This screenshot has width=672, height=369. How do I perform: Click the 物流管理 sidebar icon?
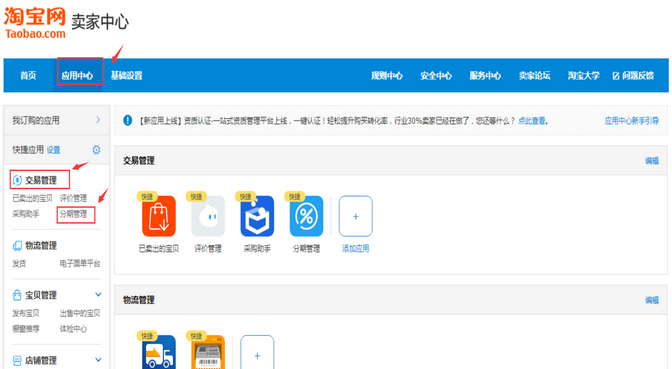pyautogui.click(x=17, y=246)
